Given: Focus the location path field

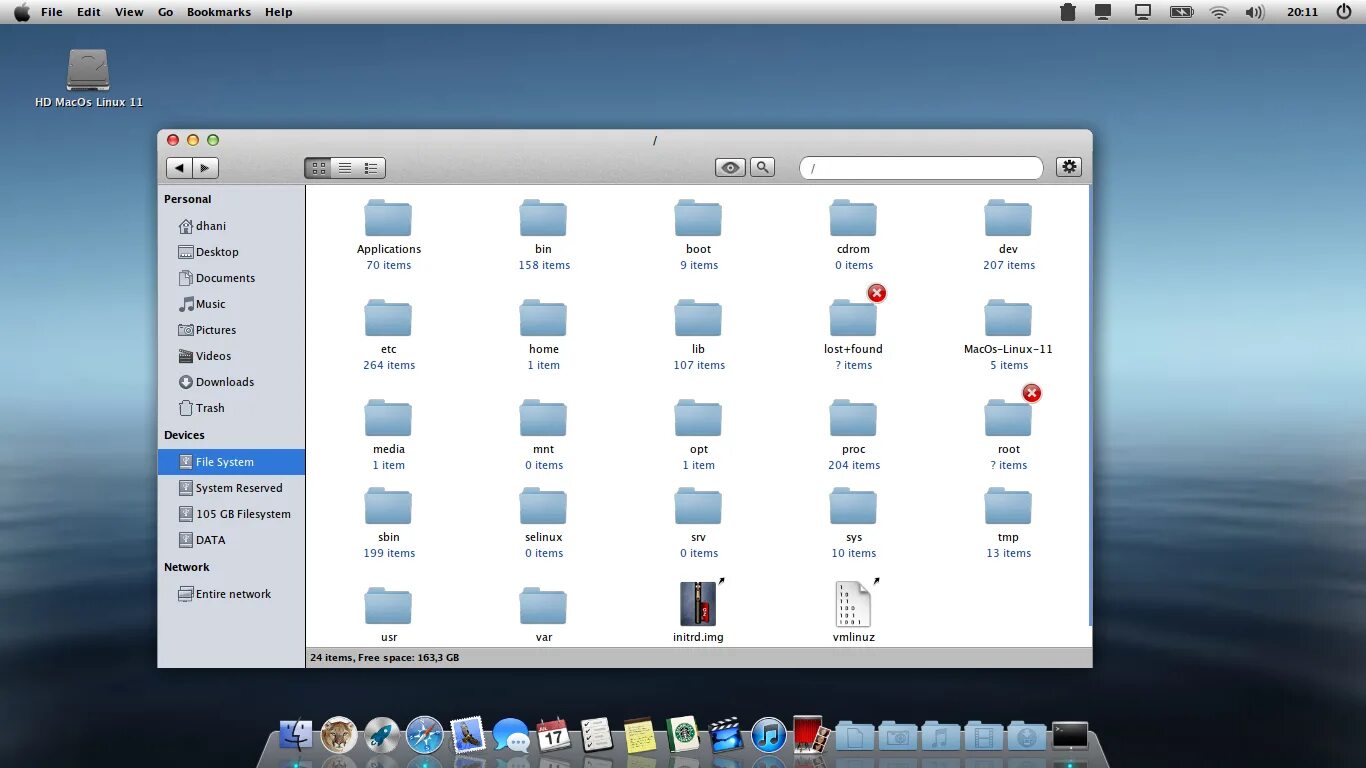Looking at the screenshot, I should tap(921, 168).
